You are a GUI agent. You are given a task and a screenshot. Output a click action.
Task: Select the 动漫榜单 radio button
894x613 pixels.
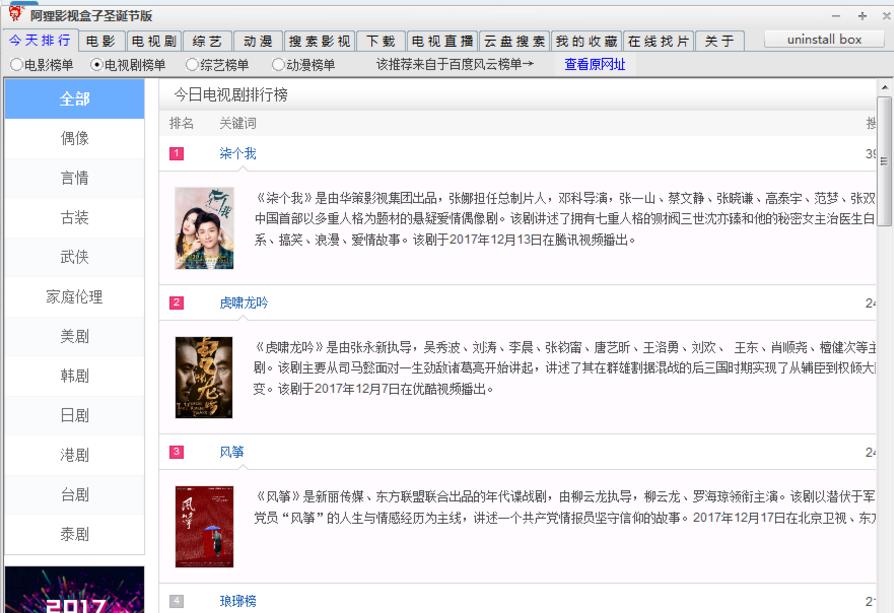(x=278, y=64)
